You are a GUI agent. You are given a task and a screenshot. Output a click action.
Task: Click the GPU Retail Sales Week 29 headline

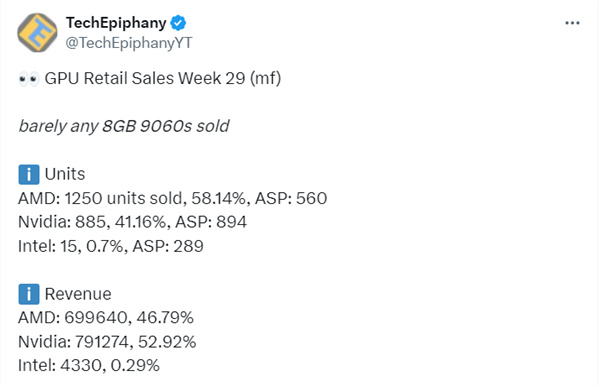coord(163,78)
